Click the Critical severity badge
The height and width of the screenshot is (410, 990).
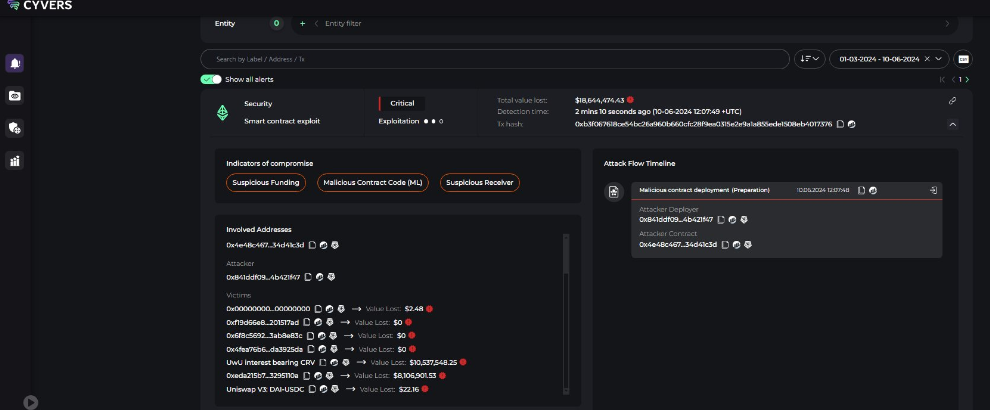click(402, 104)
